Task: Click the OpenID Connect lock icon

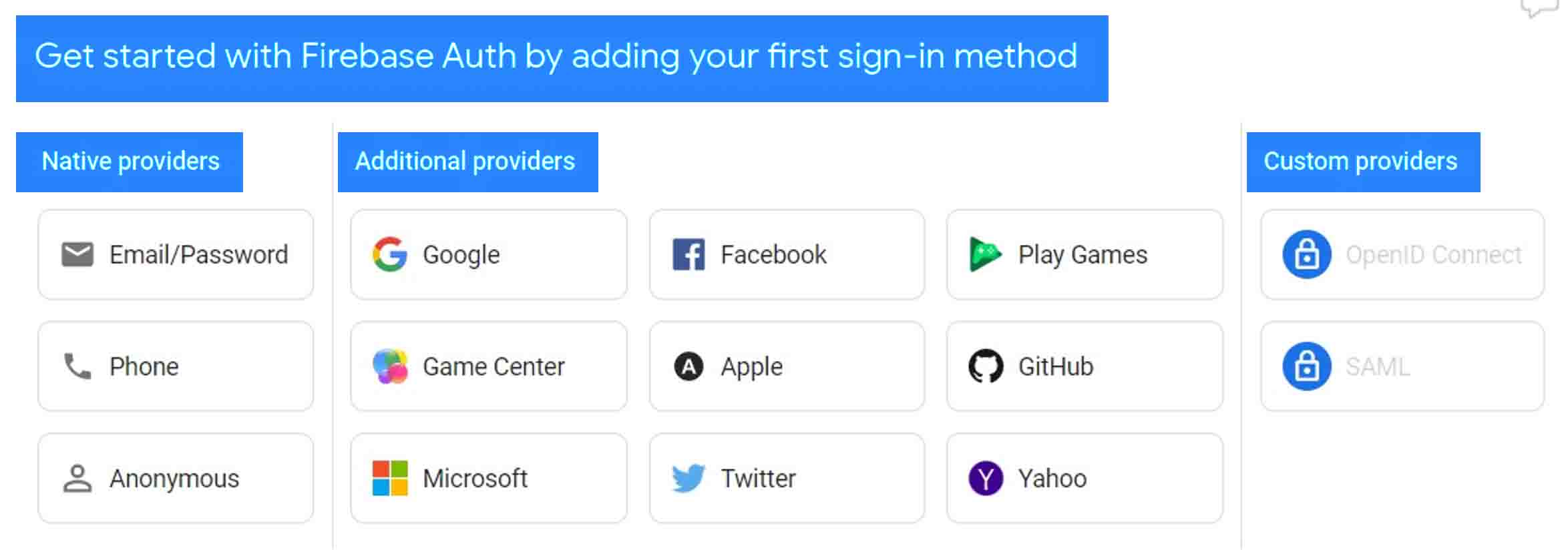Action: coord(1307,254)
